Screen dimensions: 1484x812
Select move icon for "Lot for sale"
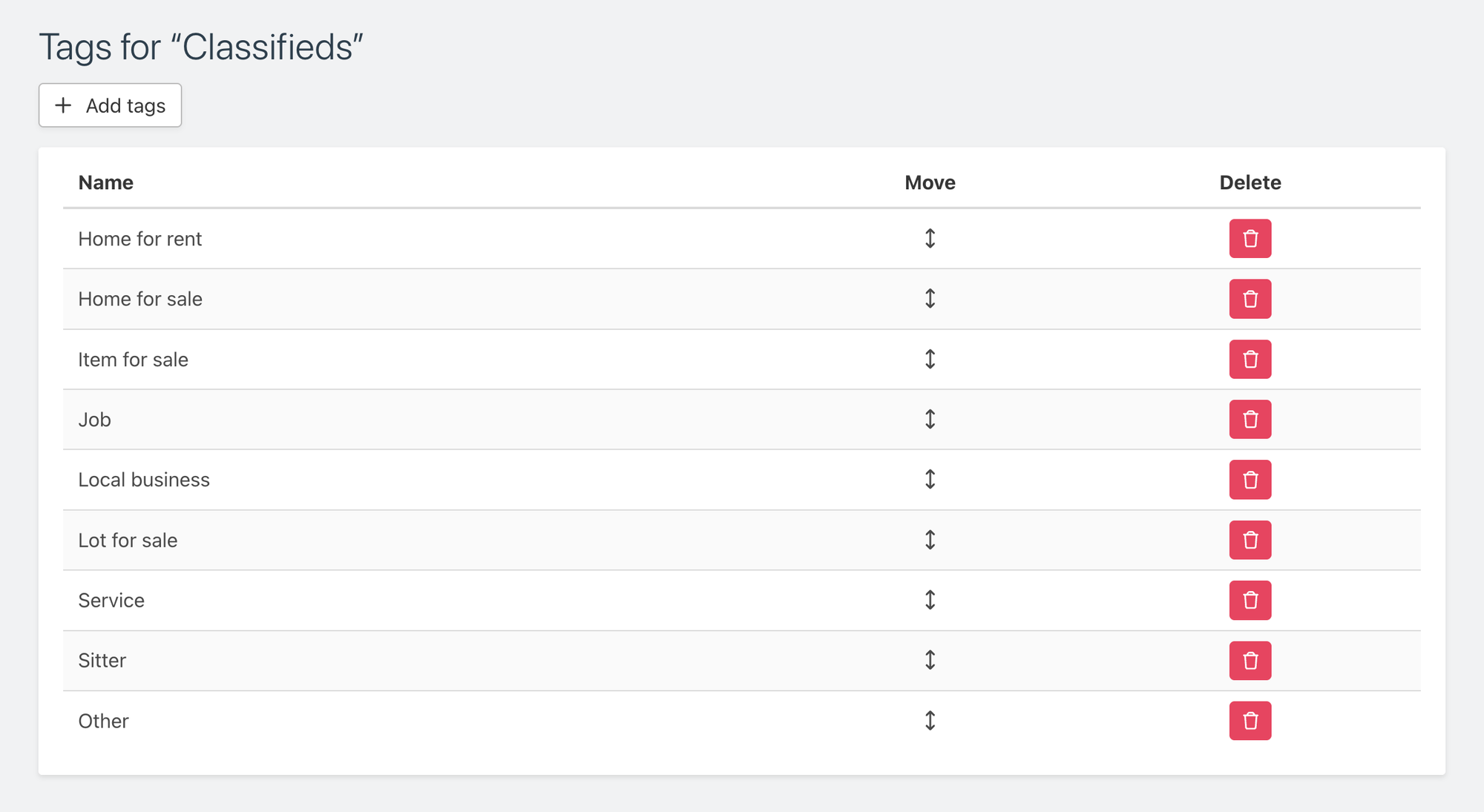(x=930, y=540)
